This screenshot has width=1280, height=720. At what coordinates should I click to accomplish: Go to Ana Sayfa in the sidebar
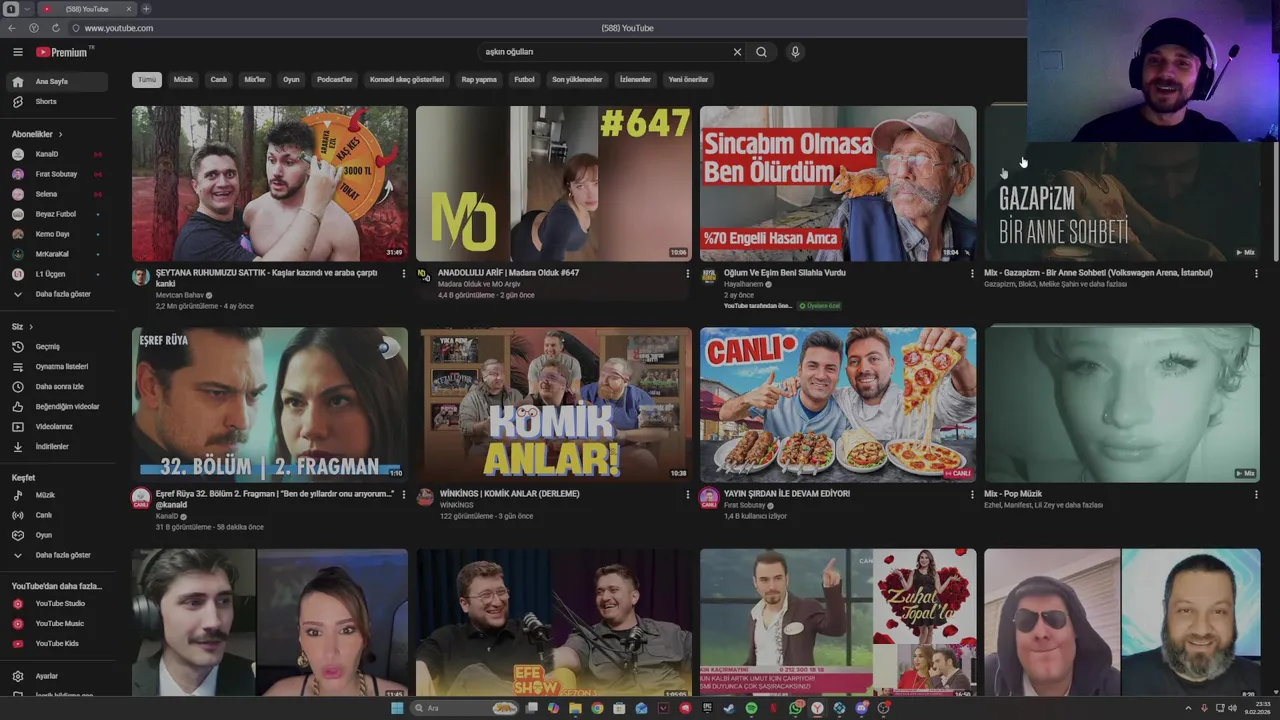[56, 81]
